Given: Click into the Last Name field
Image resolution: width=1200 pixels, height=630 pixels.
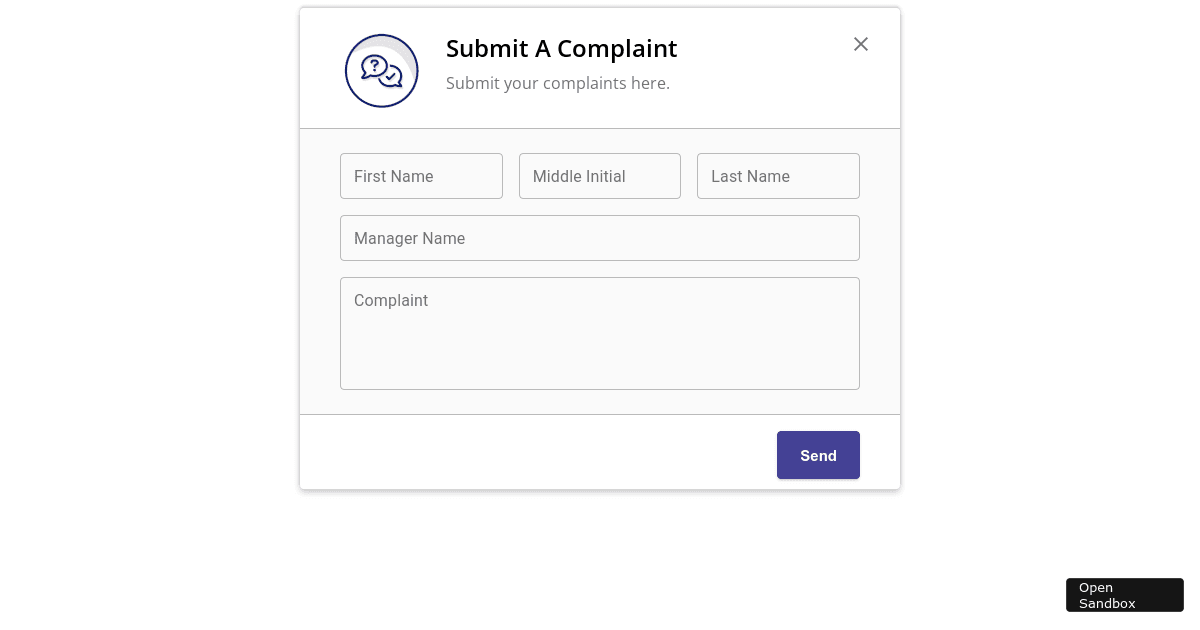Looking at the screenshot, I should pos(778,176).
